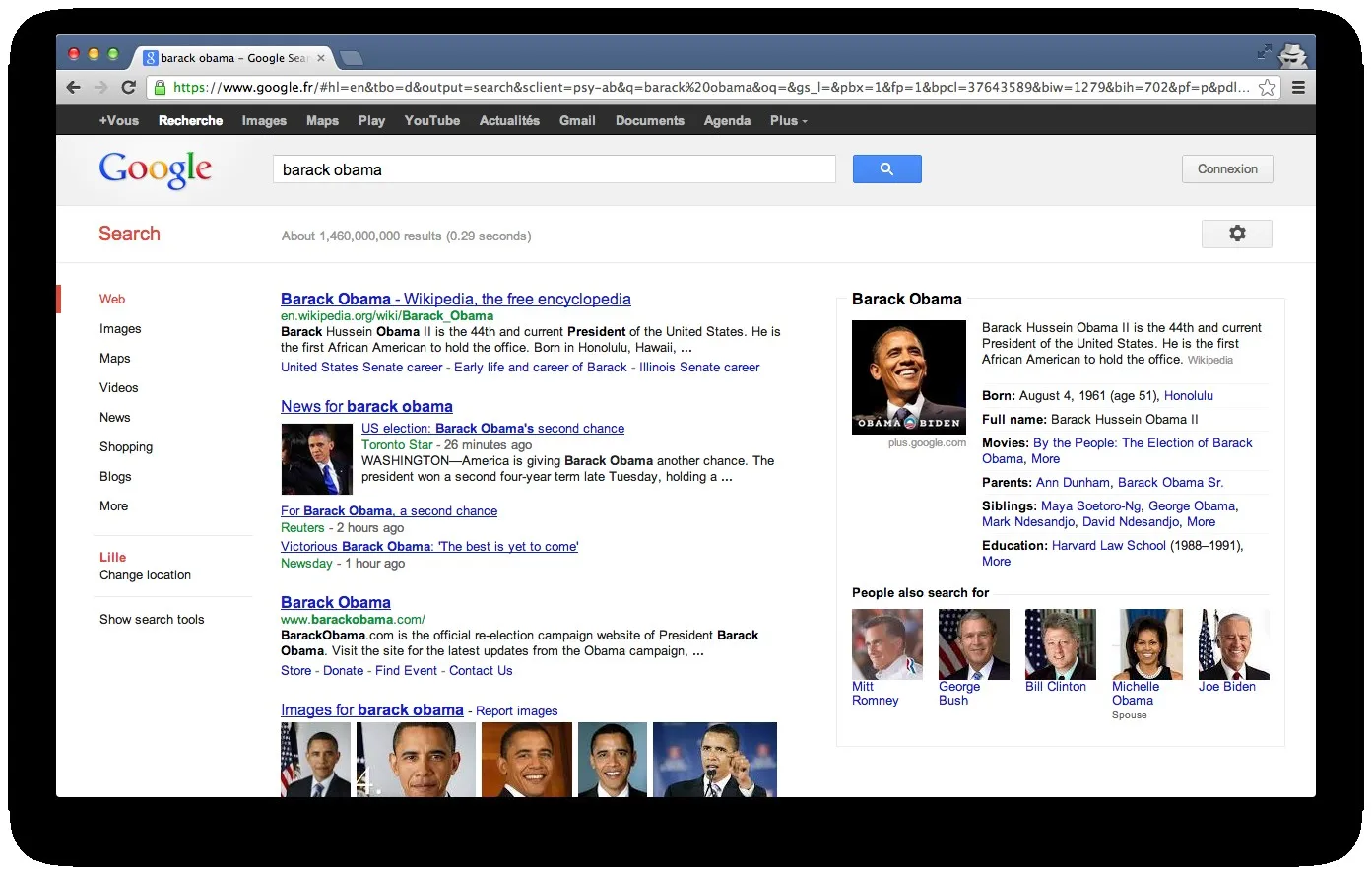Select the Shopping filter in the left sidebar
This screenshot has height=875, width=1372.
pos(126,446)
